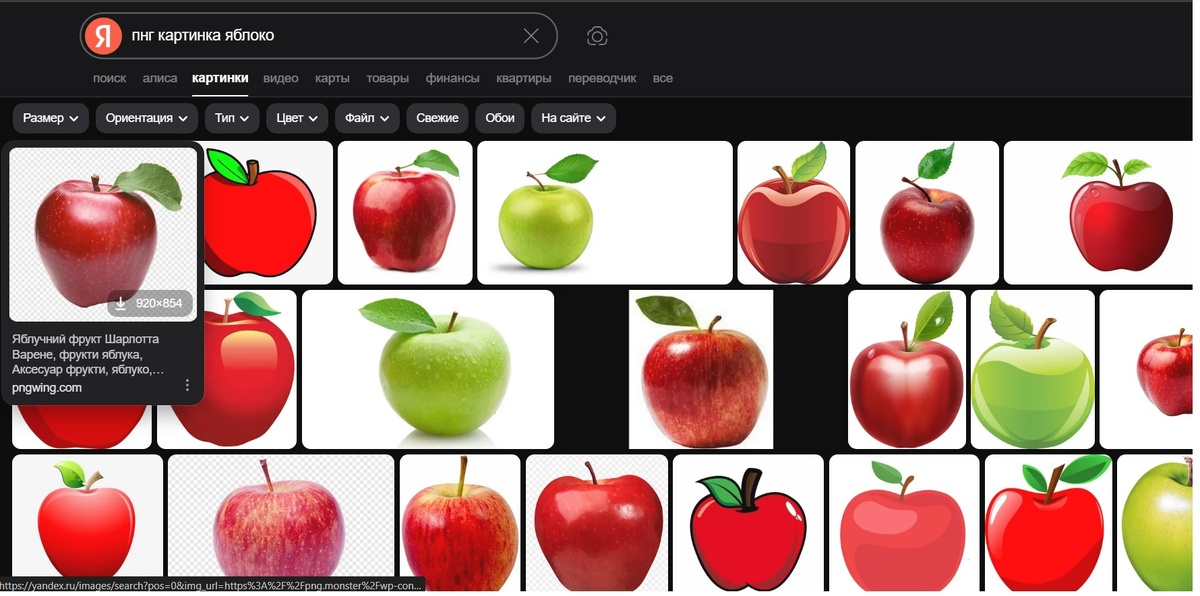Go to the карты tab
This screenshot has height=596, width=1200.
point(332,78)
